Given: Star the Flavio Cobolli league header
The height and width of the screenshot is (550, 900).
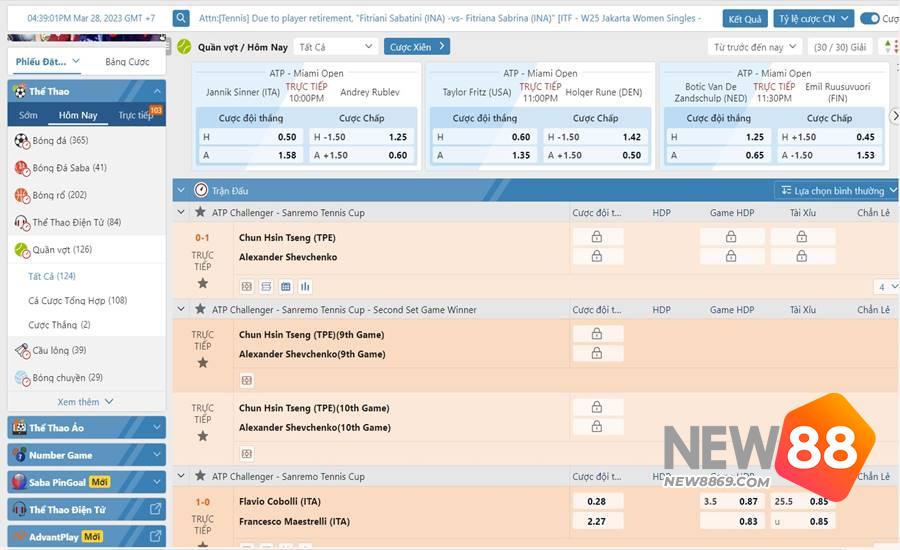Looking at the screenshot, I should pyautogui.click(x=200, y=475).
